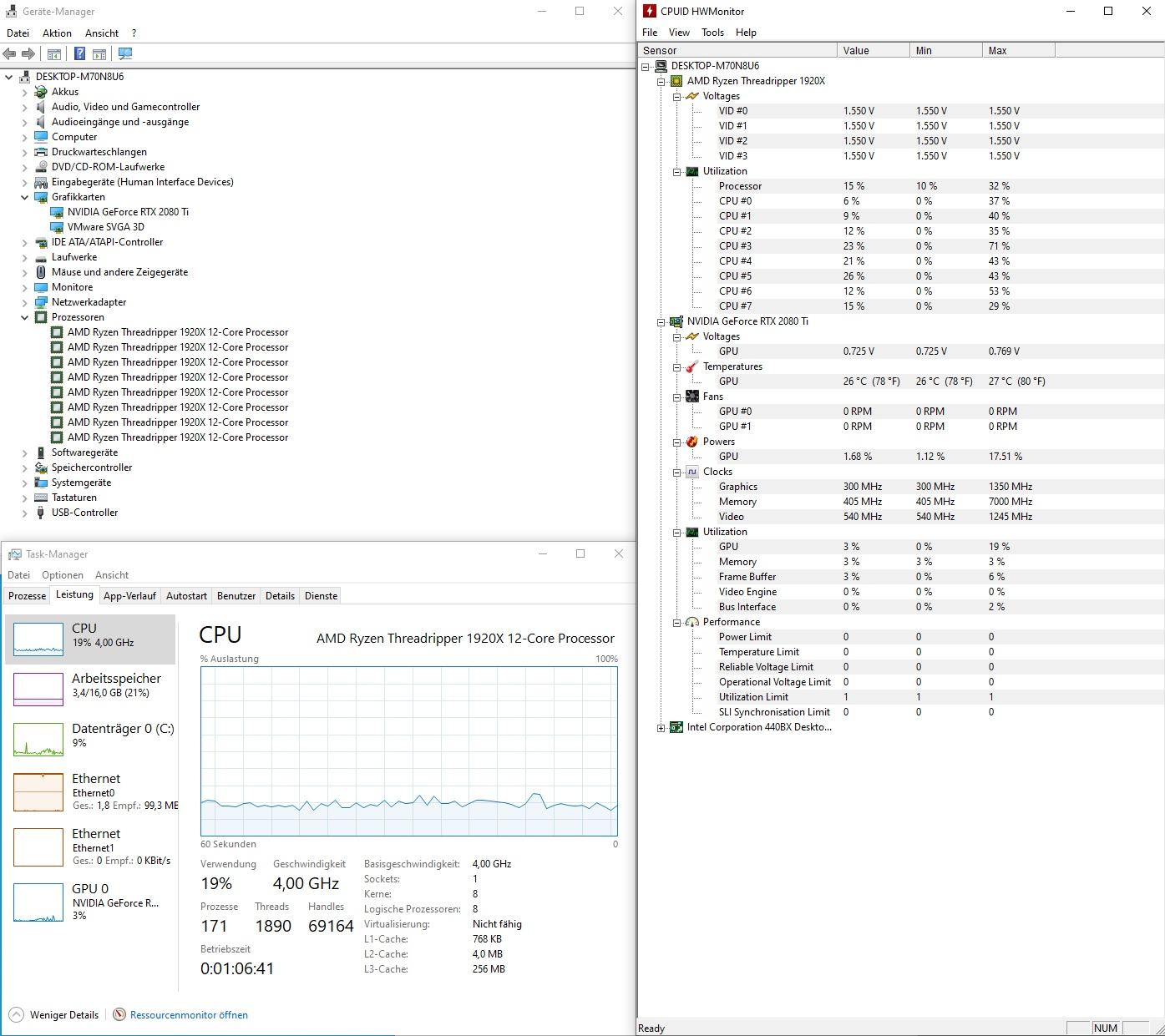Open the Tools menu in HWMonitor

tap(712, 33)
